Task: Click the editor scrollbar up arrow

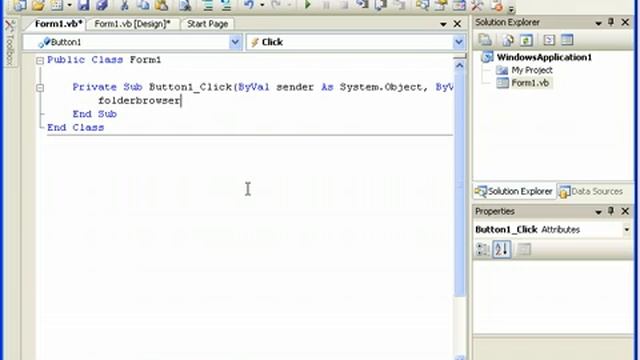Action: (460, 65)
